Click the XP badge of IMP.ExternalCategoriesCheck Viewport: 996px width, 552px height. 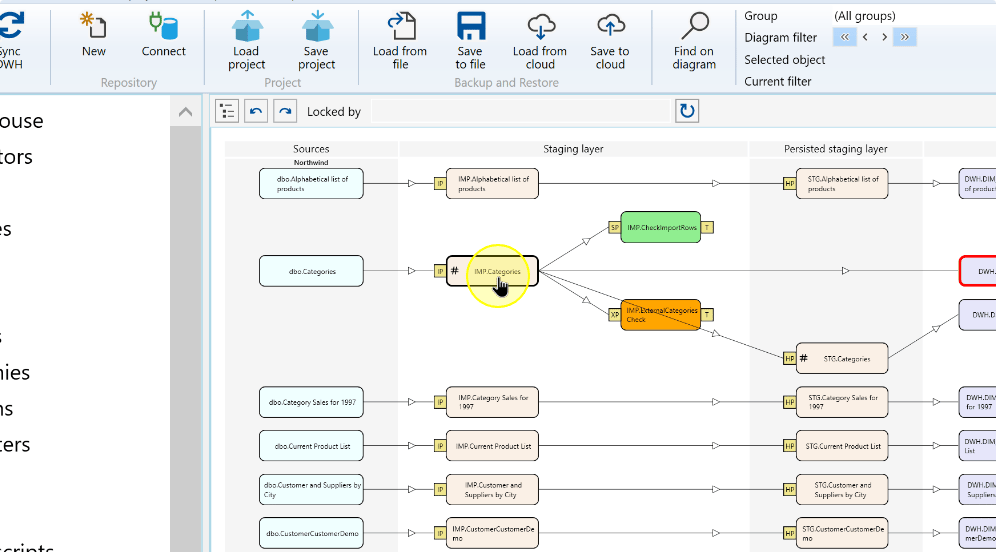pos(614,314)
